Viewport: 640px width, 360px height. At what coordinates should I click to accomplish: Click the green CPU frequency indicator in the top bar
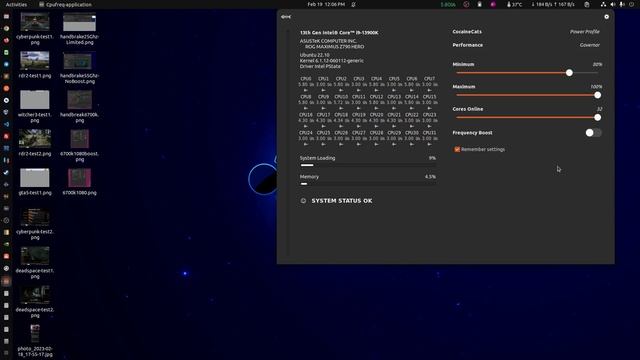(448, 4)
